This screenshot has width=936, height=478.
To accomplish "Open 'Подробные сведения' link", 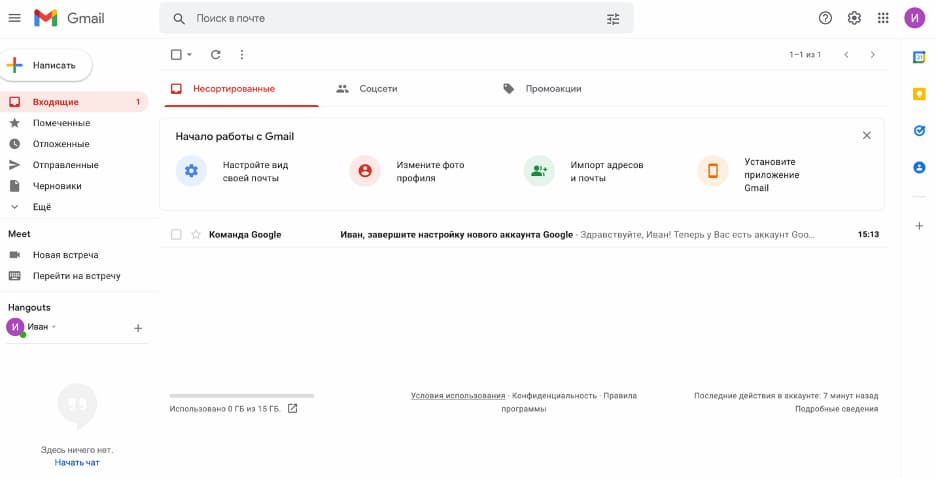I will (x=836, y=409).
